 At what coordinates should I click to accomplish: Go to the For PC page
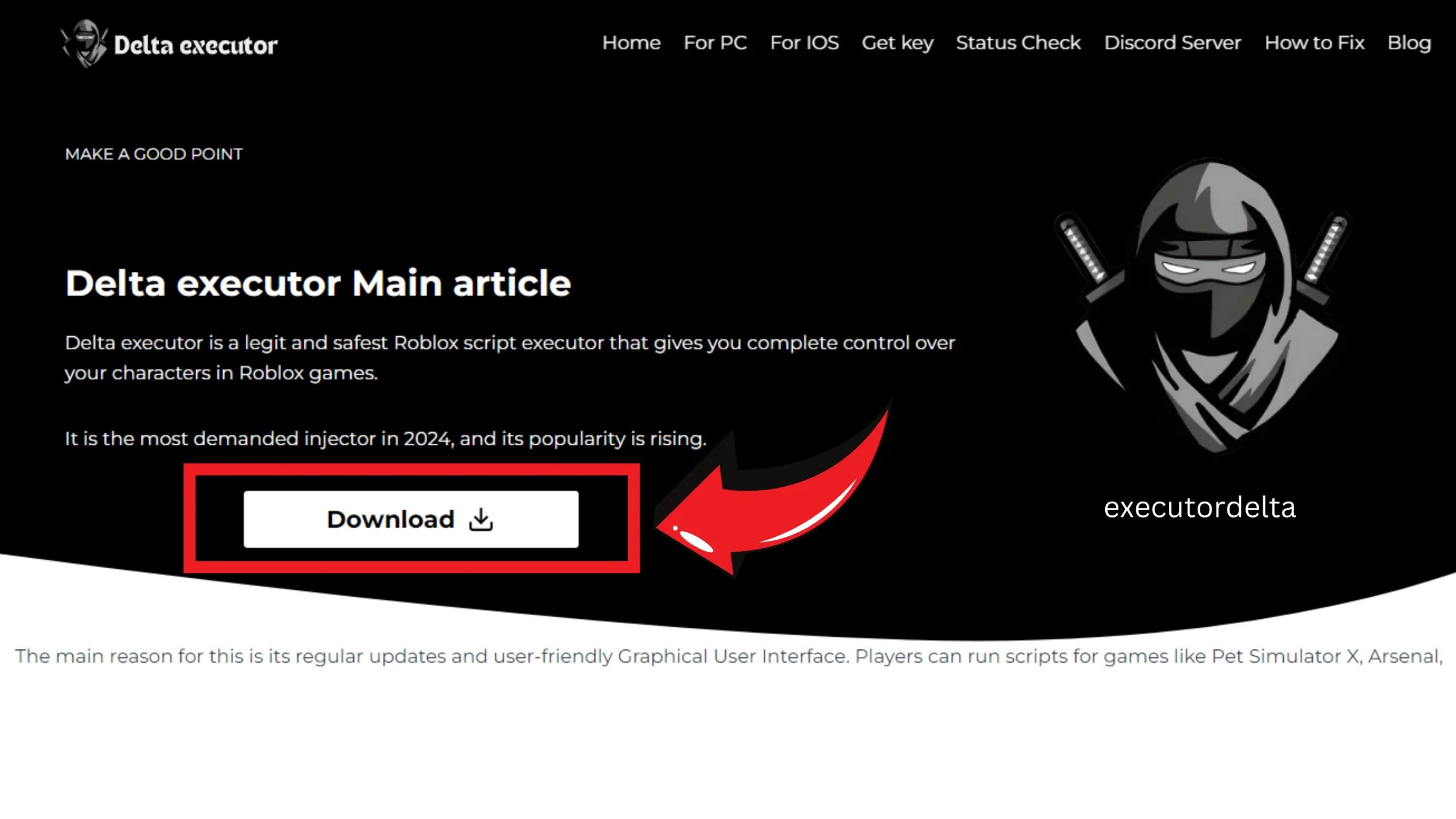coord(715,43)
